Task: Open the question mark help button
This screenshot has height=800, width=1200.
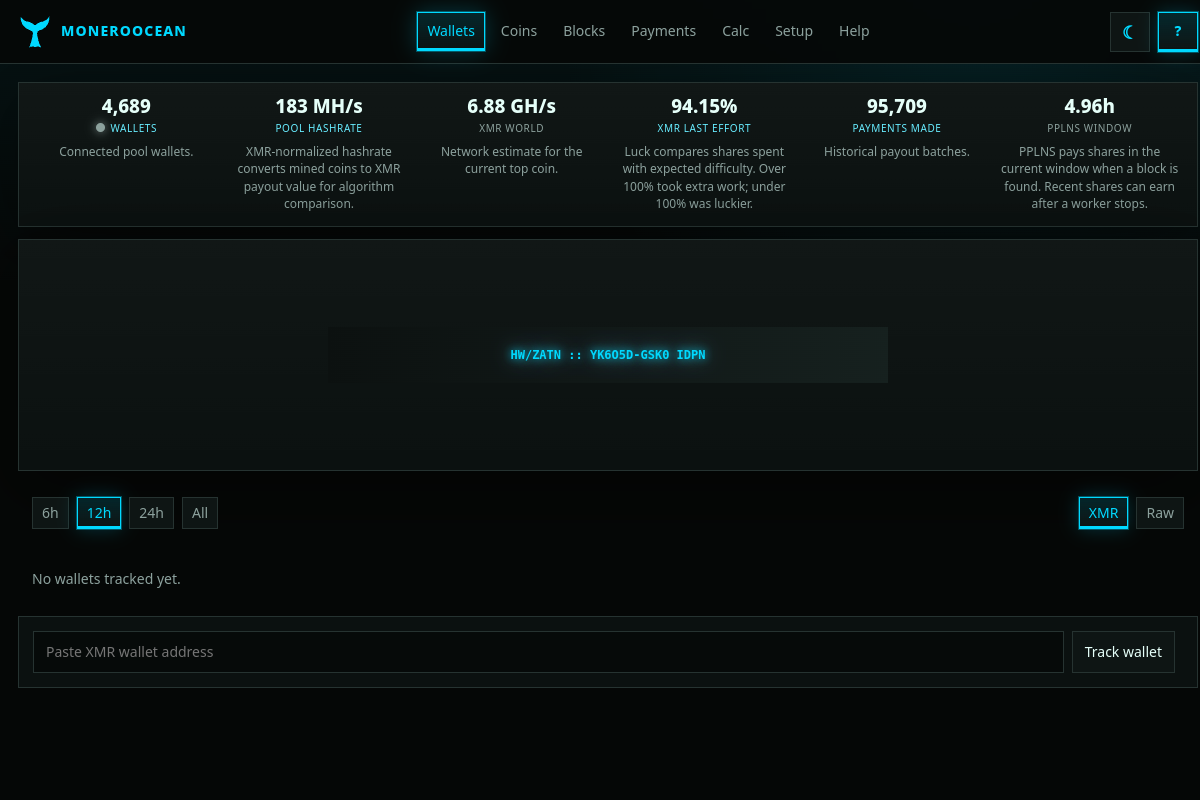Action: [1178, 32]
